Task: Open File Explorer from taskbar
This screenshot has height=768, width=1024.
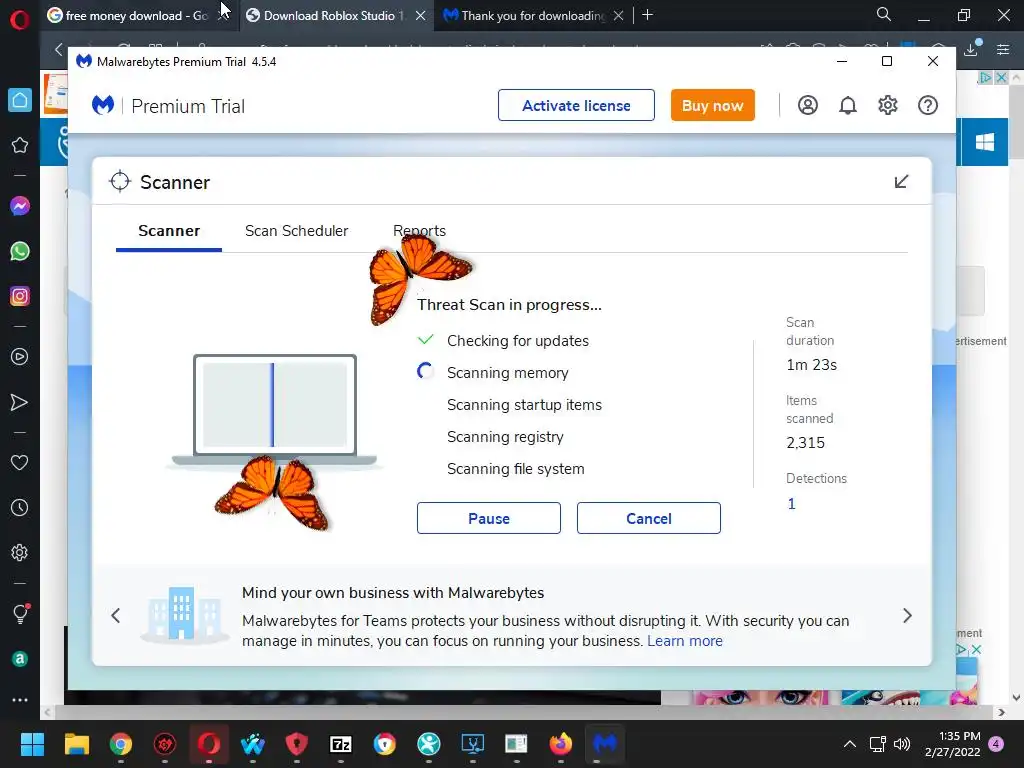Action: pyautogui.click(x=76, y=744)
